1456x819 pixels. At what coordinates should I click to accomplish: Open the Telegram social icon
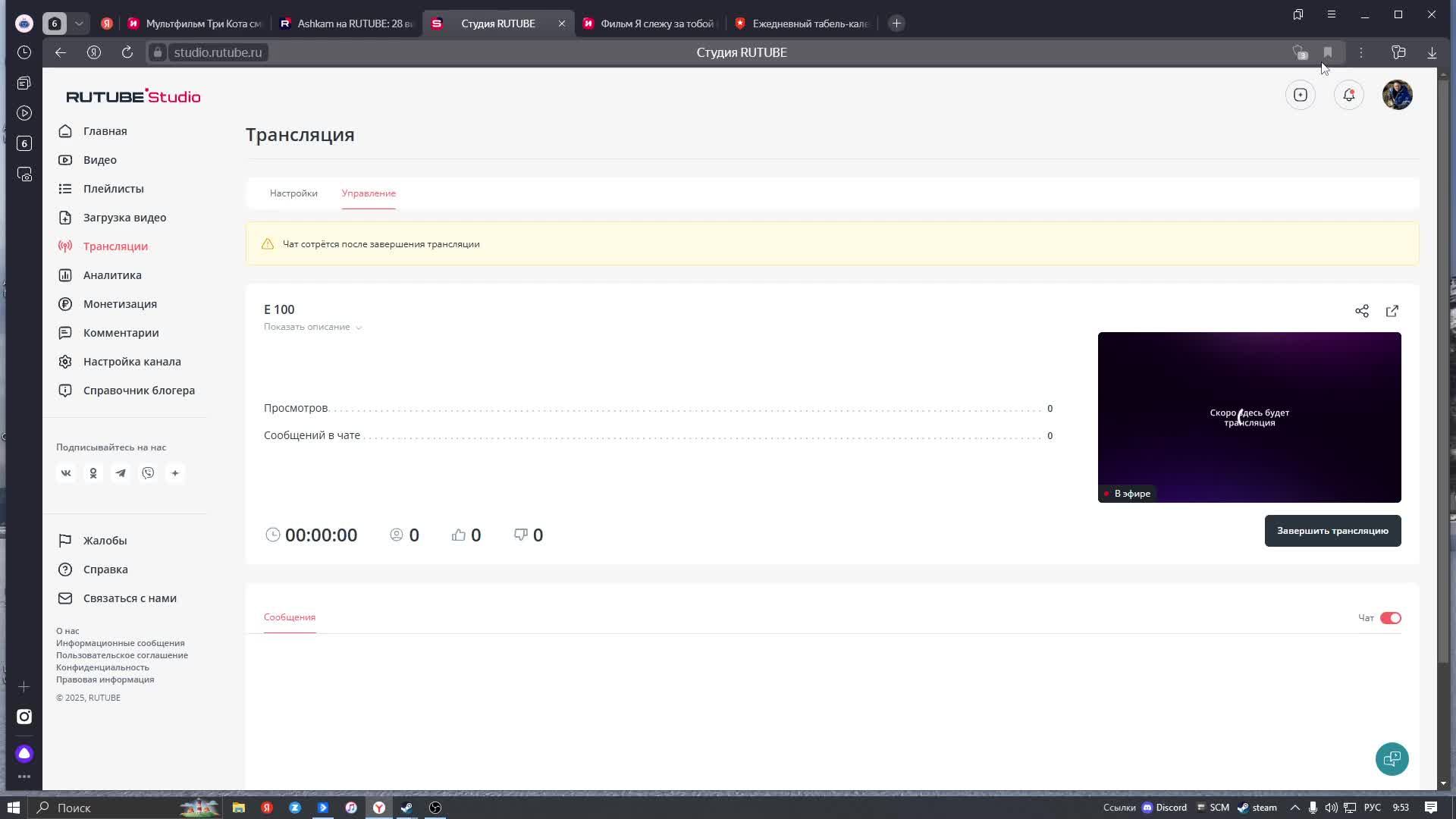coord(121,472)
